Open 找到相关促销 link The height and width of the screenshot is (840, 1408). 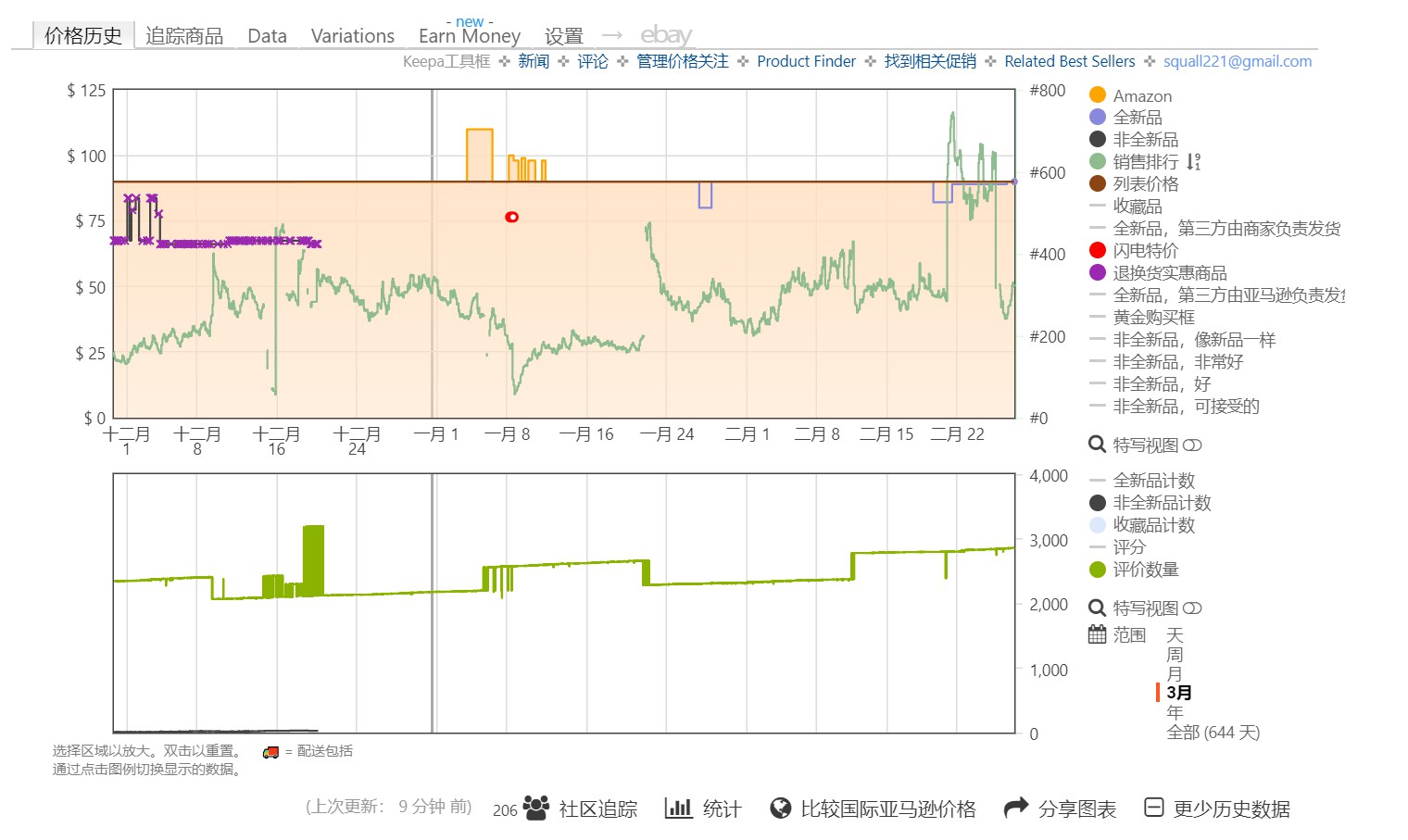coord(930,61)
